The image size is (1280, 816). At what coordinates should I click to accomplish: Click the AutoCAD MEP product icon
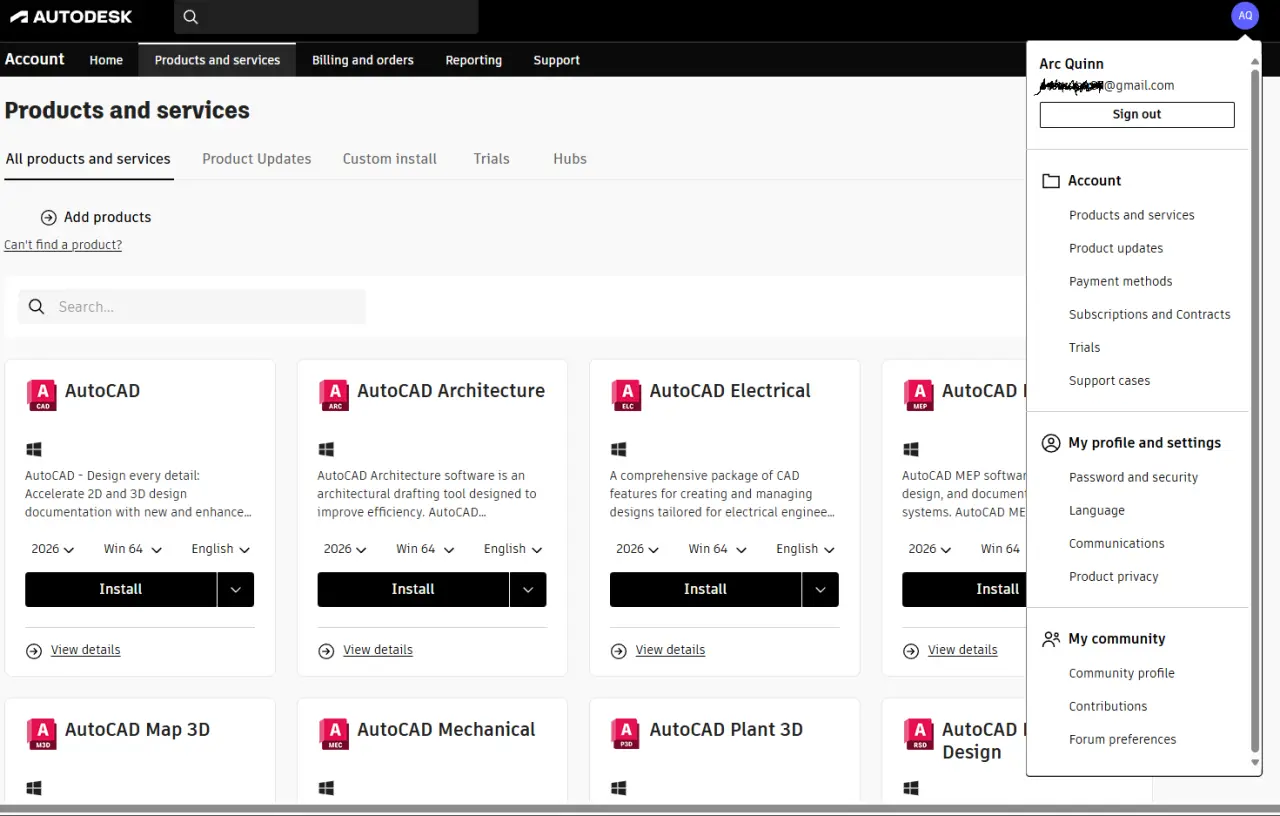(919, 395)
